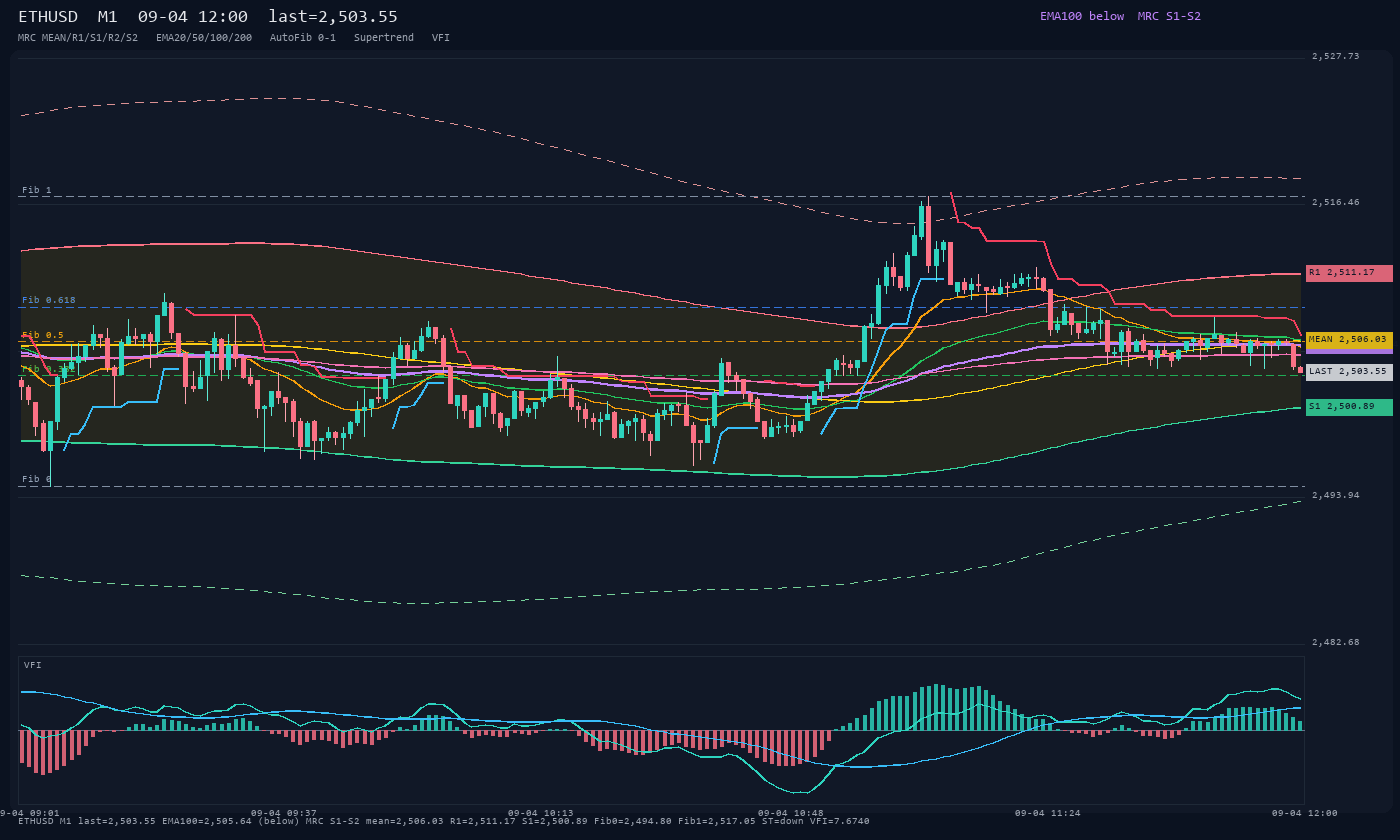Screen dimensions: 1400x840
Task: Click the 2,516.46 price axis value
Action: click(1336, 202)
